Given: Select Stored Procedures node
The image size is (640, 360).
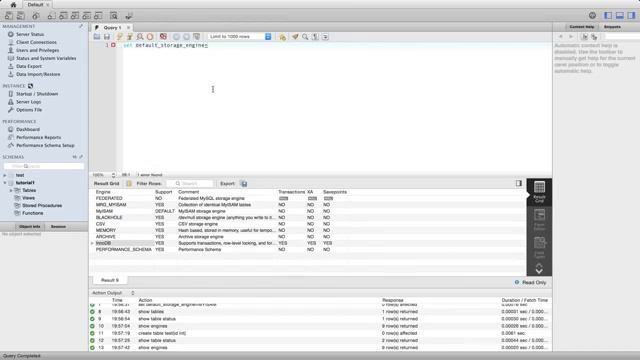Looking at the screenshot, I should click(42, 206).
